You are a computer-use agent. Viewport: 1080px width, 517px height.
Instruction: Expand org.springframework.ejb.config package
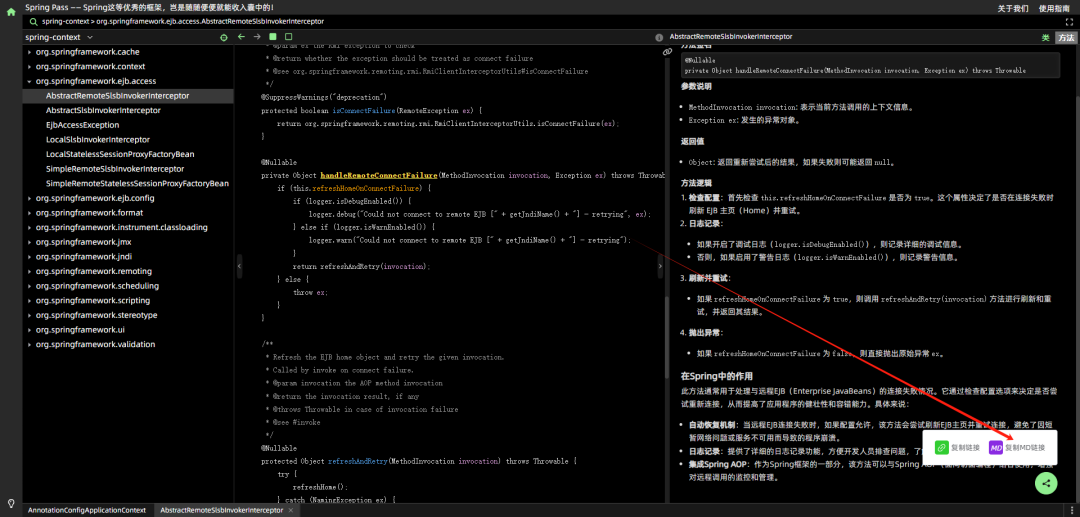[28, 198]
